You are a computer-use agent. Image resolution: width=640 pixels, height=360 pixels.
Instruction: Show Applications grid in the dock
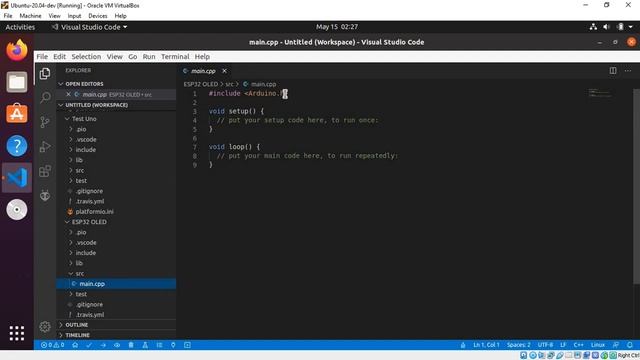[17, 333]
